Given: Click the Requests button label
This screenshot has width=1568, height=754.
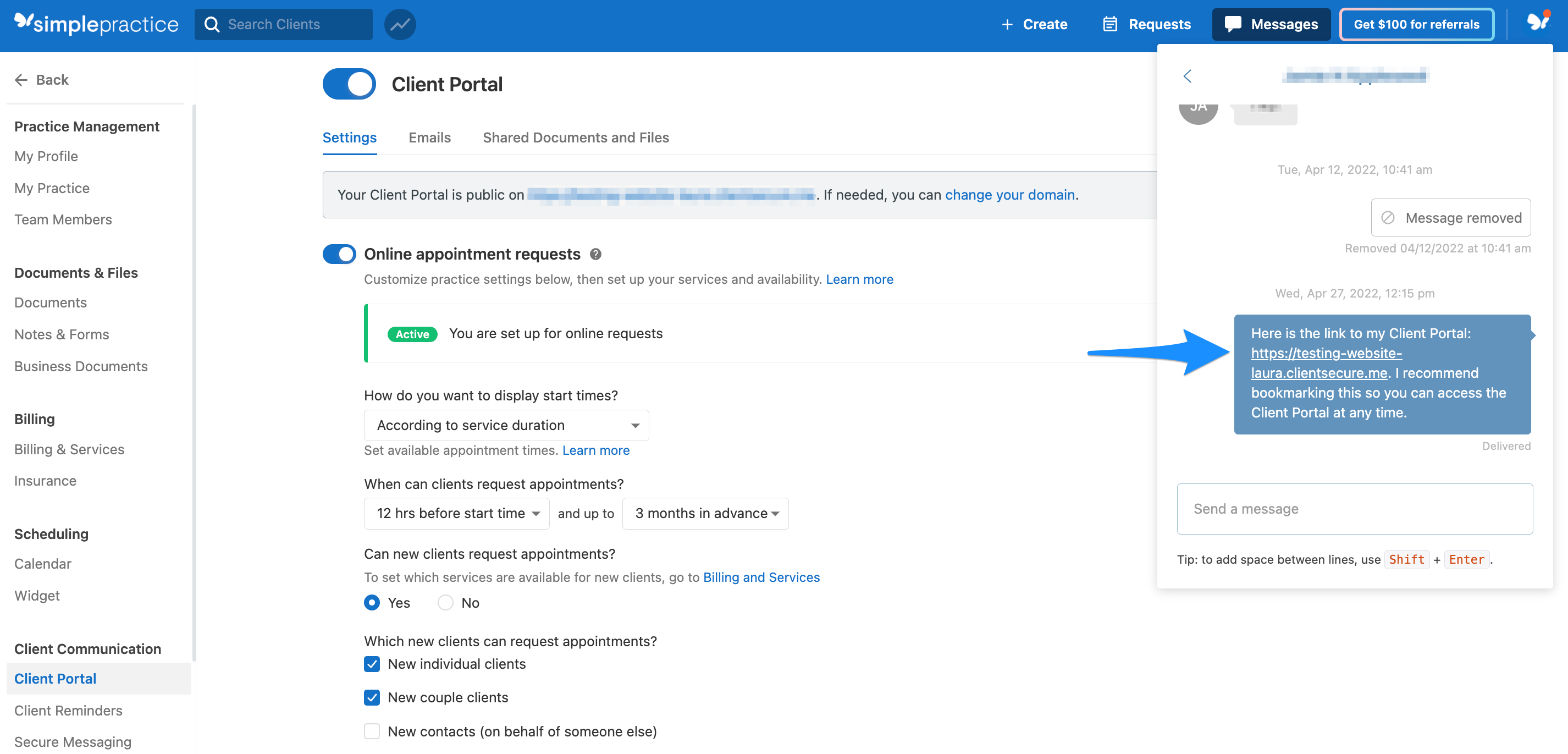Looking at the screenshot, I should (1160, 24).
